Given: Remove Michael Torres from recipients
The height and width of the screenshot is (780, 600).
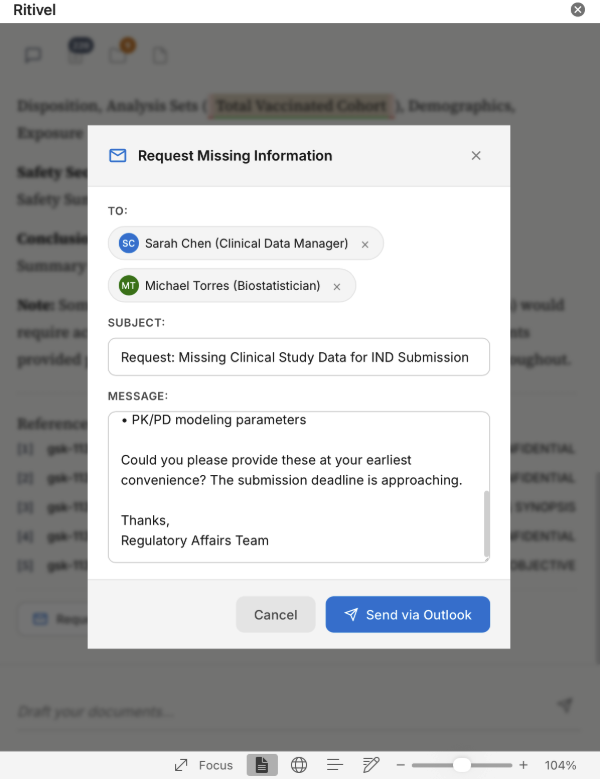Looking at the screenshot, I should (x=337, y=287).
